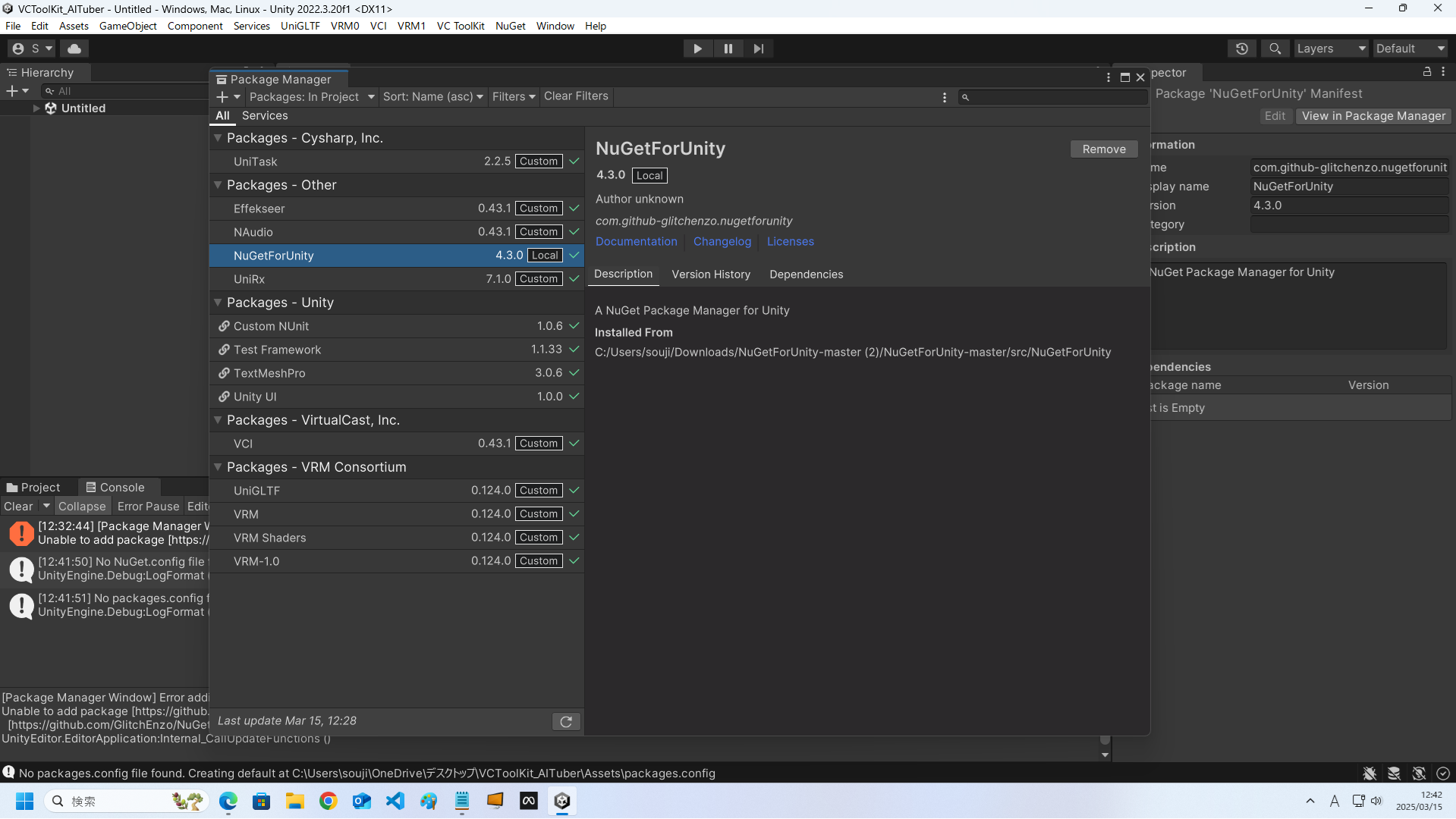Switch to the Version History tab
The height and width of the screenshot is (819, 1456).
[x=711, y=275]
